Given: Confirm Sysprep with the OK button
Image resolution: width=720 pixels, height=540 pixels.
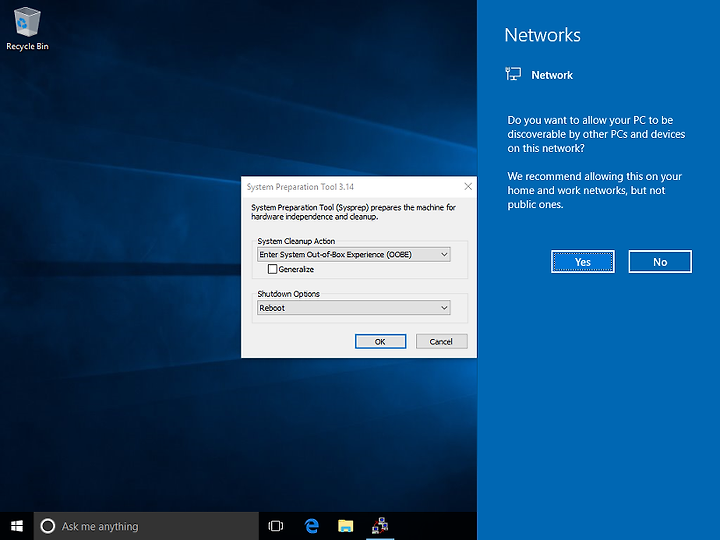Looking at the screenshot, I should (380, 342).
